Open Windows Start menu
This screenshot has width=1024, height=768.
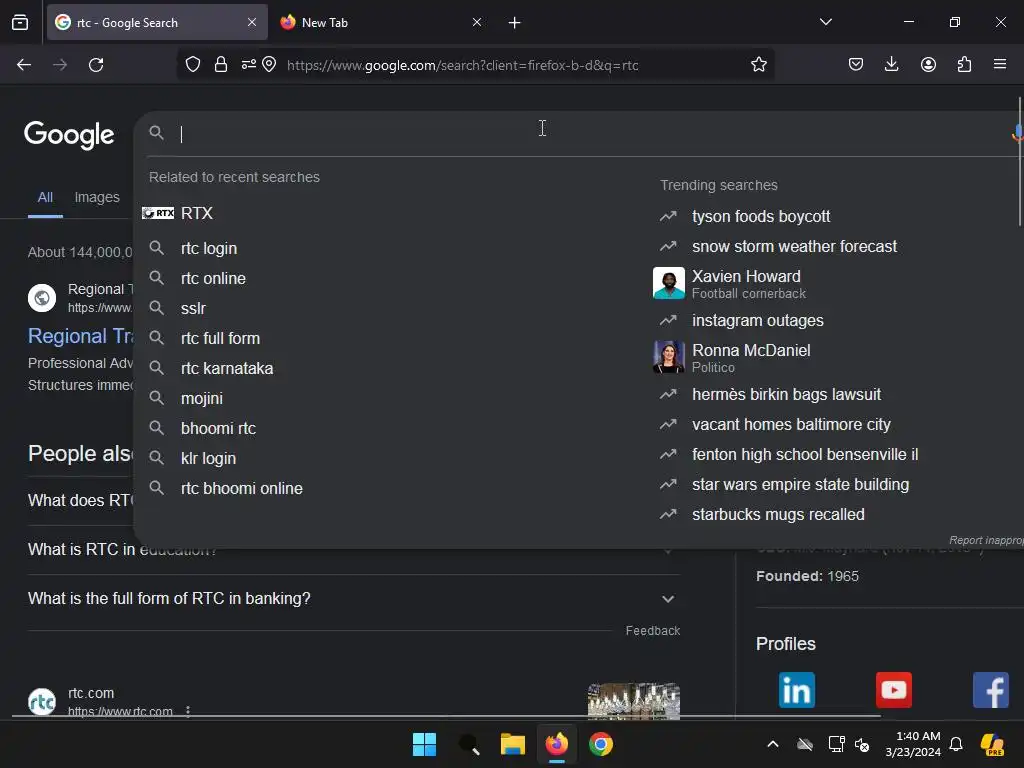point(424,744)
